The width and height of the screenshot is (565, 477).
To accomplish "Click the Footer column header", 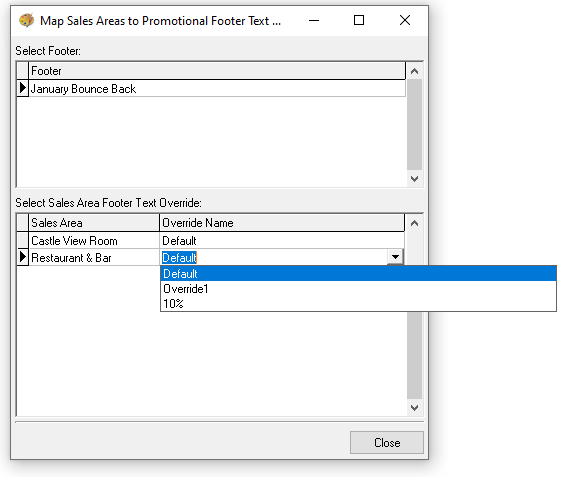I will coord(217,71).
